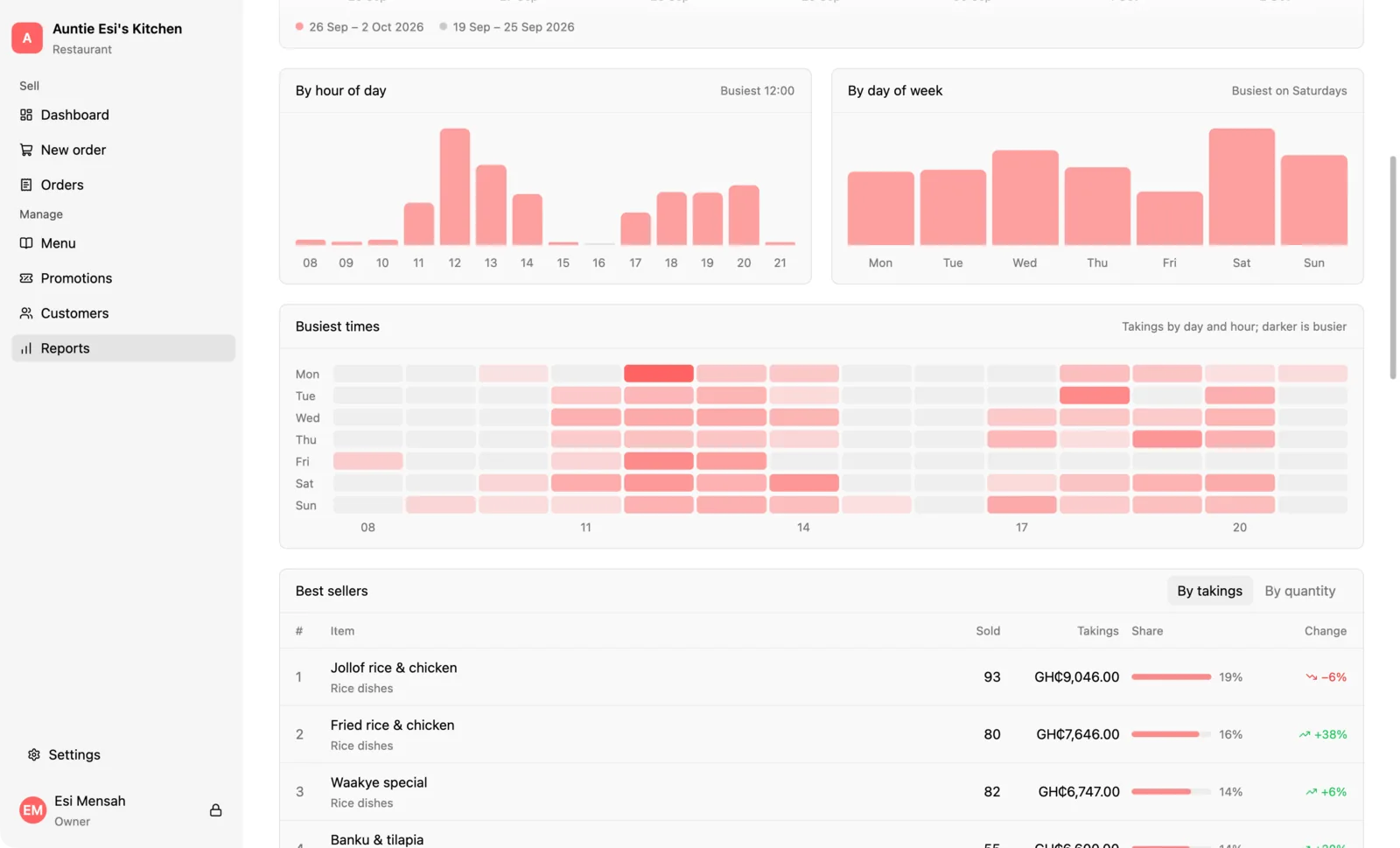Image resolution: width=1400 pixels, height=848 pixels.
Task: Click the Wed bar in weekday chart
Action: pos(1025,198)
